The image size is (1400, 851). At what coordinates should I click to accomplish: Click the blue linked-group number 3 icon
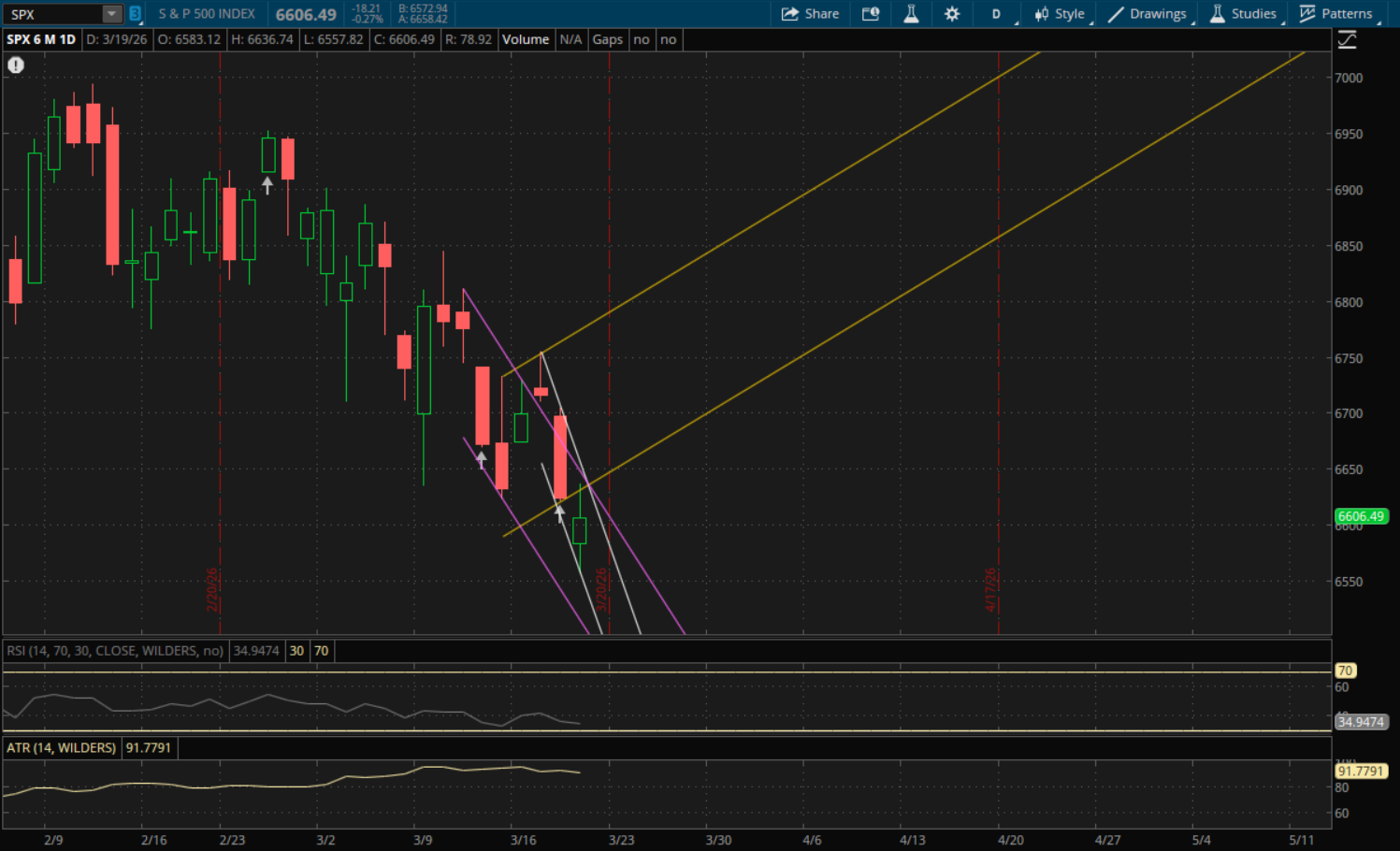136,14
